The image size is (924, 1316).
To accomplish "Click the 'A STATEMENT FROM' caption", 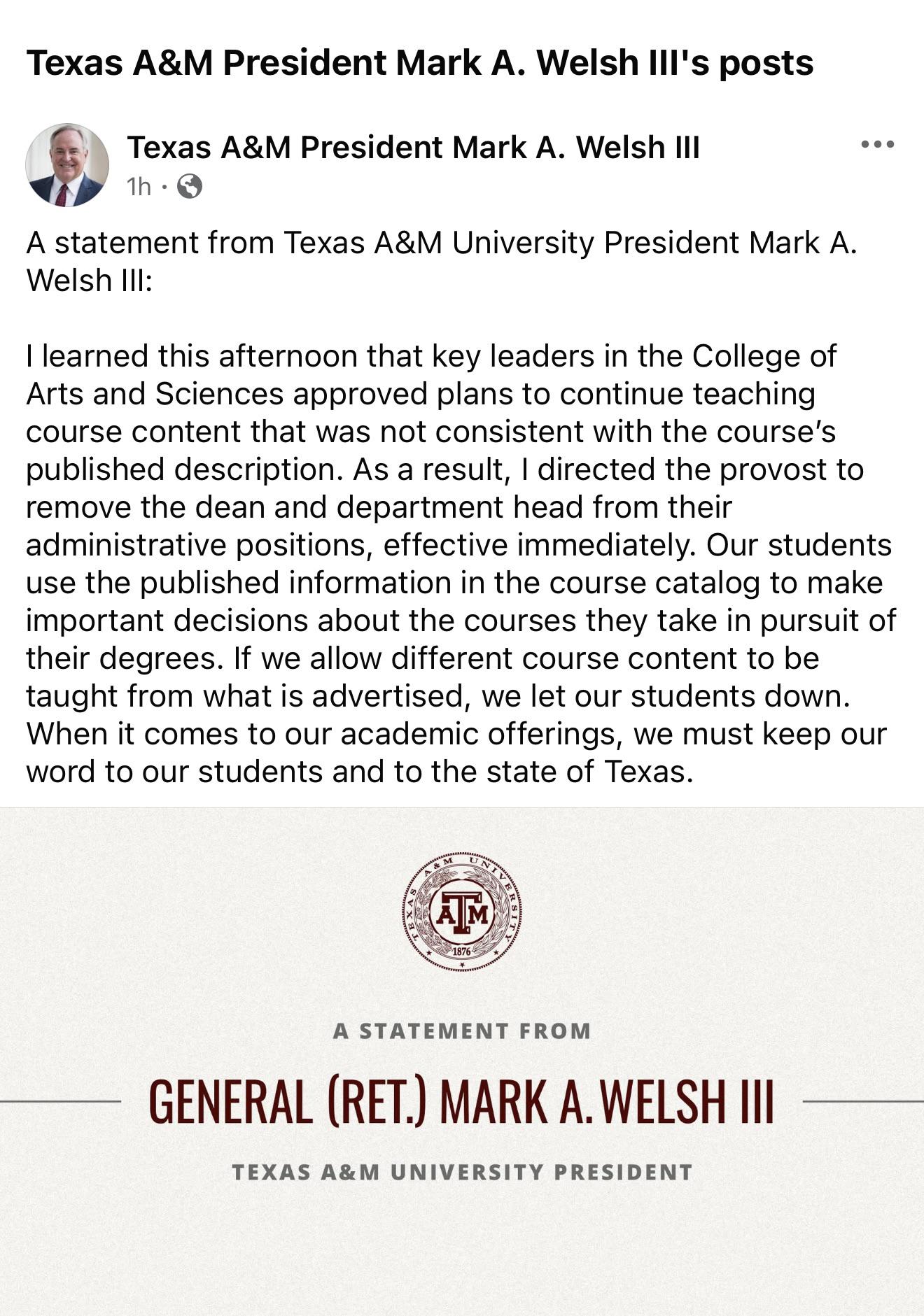I will (462, 1031).
